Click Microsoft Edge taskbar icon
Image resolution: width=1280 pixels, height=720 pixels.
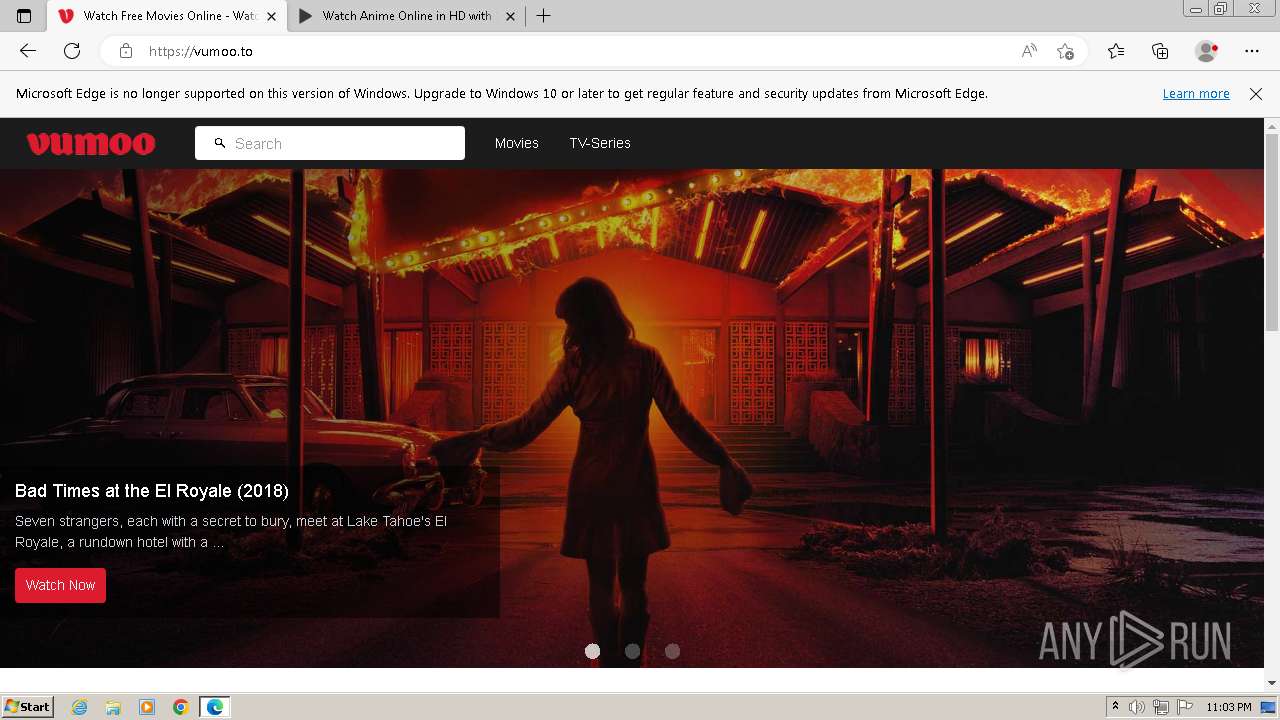215,707
